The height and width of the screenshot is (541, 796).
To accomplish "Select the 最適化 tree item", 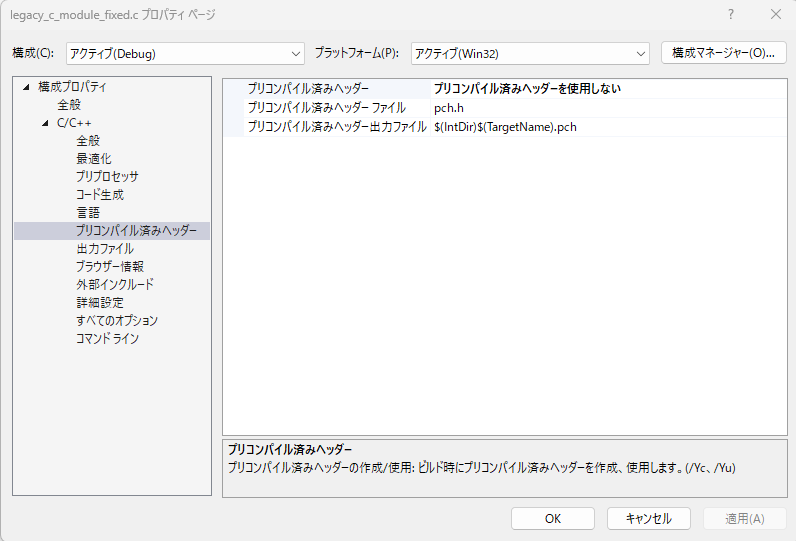I will 93,158.
